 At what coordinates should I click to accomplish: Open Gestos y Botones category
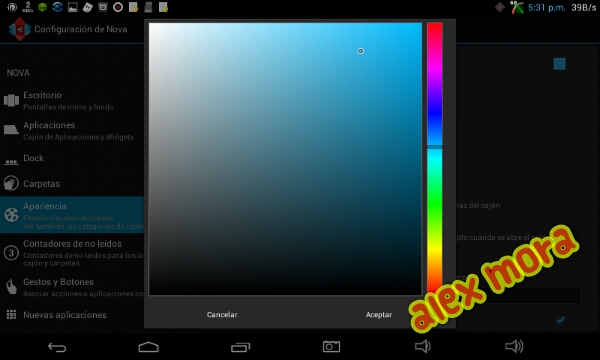(72, 287)
